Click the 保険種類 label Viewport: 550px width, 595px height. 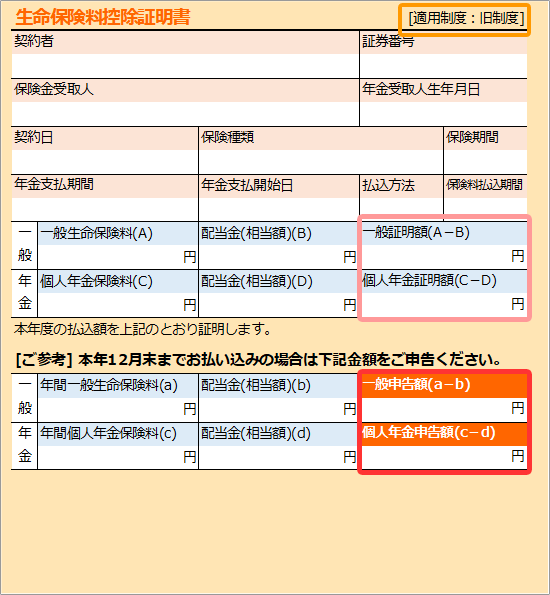tap(227, 137)
